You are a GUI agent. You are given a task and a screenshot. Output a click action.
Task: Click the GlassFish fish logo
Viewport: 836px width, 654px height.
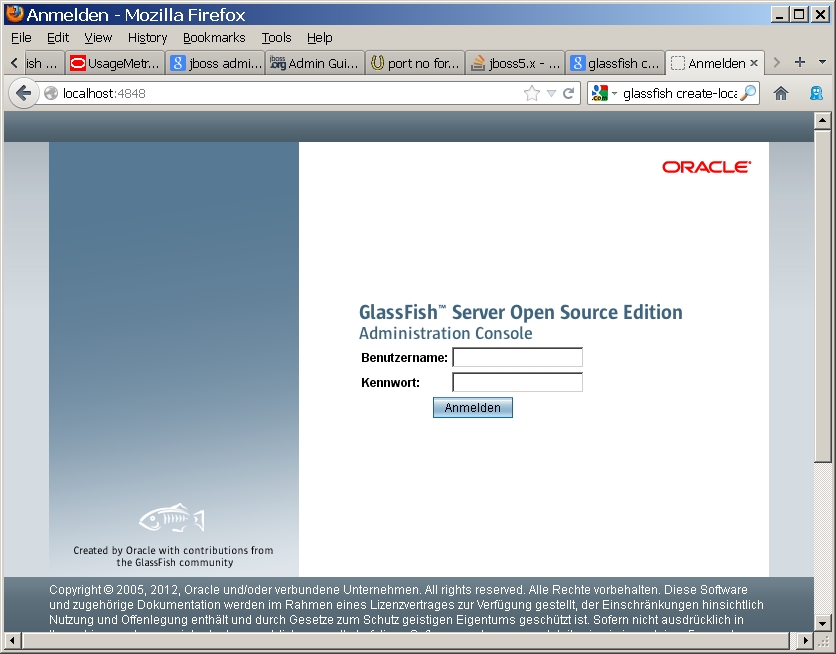(172, 518)
